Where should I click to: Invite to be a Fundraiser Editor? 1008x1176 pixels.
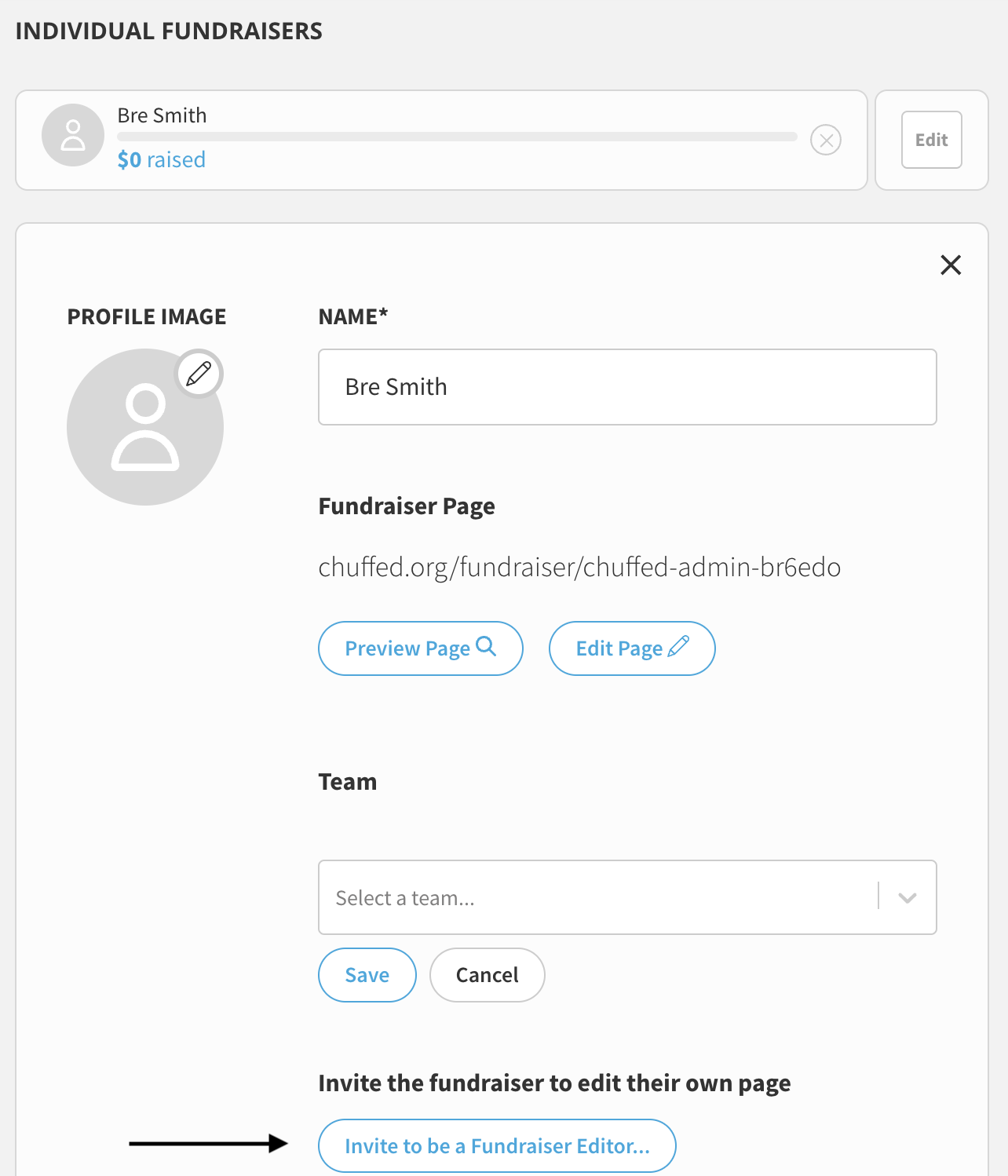(x=497, y=1146)
